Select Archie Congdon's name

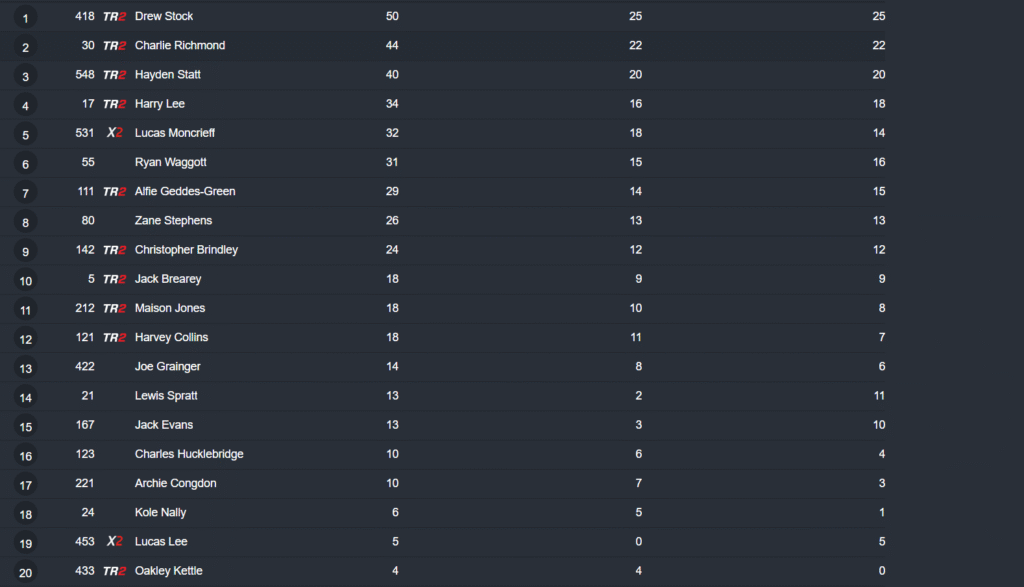[175, 484]
